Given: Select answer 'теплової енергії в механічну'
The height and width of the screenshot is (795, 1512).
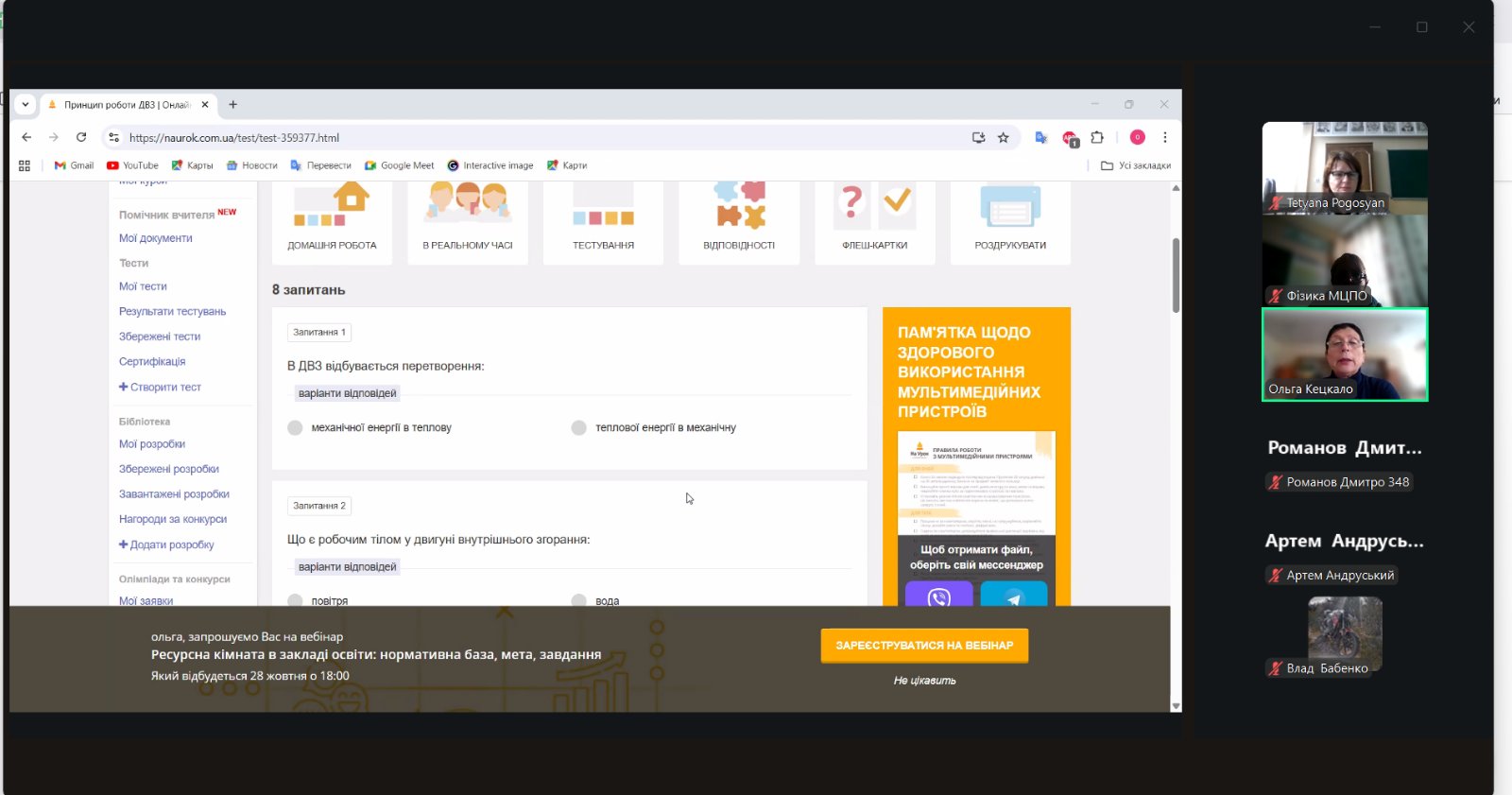Looking at the screenshot, I should click(579, 428).
